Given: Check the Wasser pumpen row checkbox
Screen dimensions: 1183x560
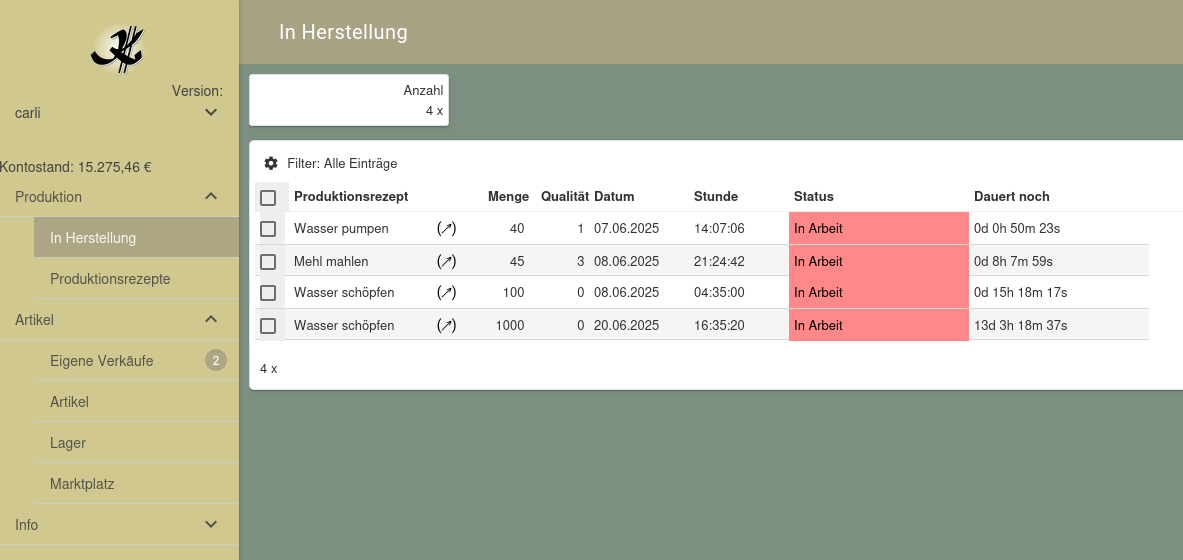Looking at the screenshot, I should pyautogui.click(x=268, y=229).
